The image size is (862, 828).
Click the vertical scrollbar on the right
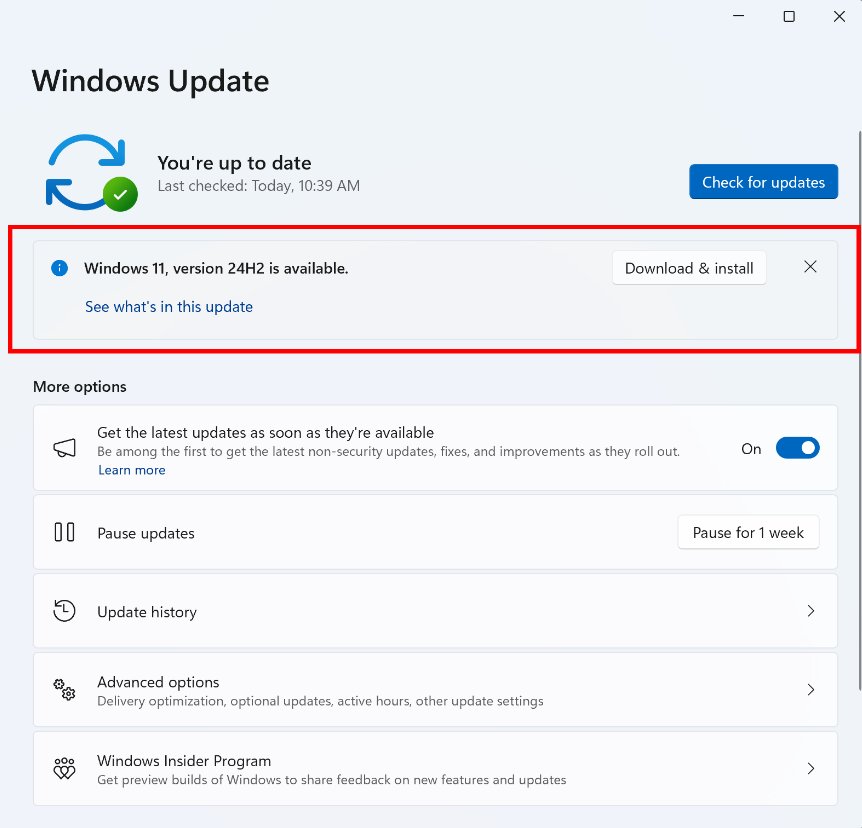[x=860, y=411]
